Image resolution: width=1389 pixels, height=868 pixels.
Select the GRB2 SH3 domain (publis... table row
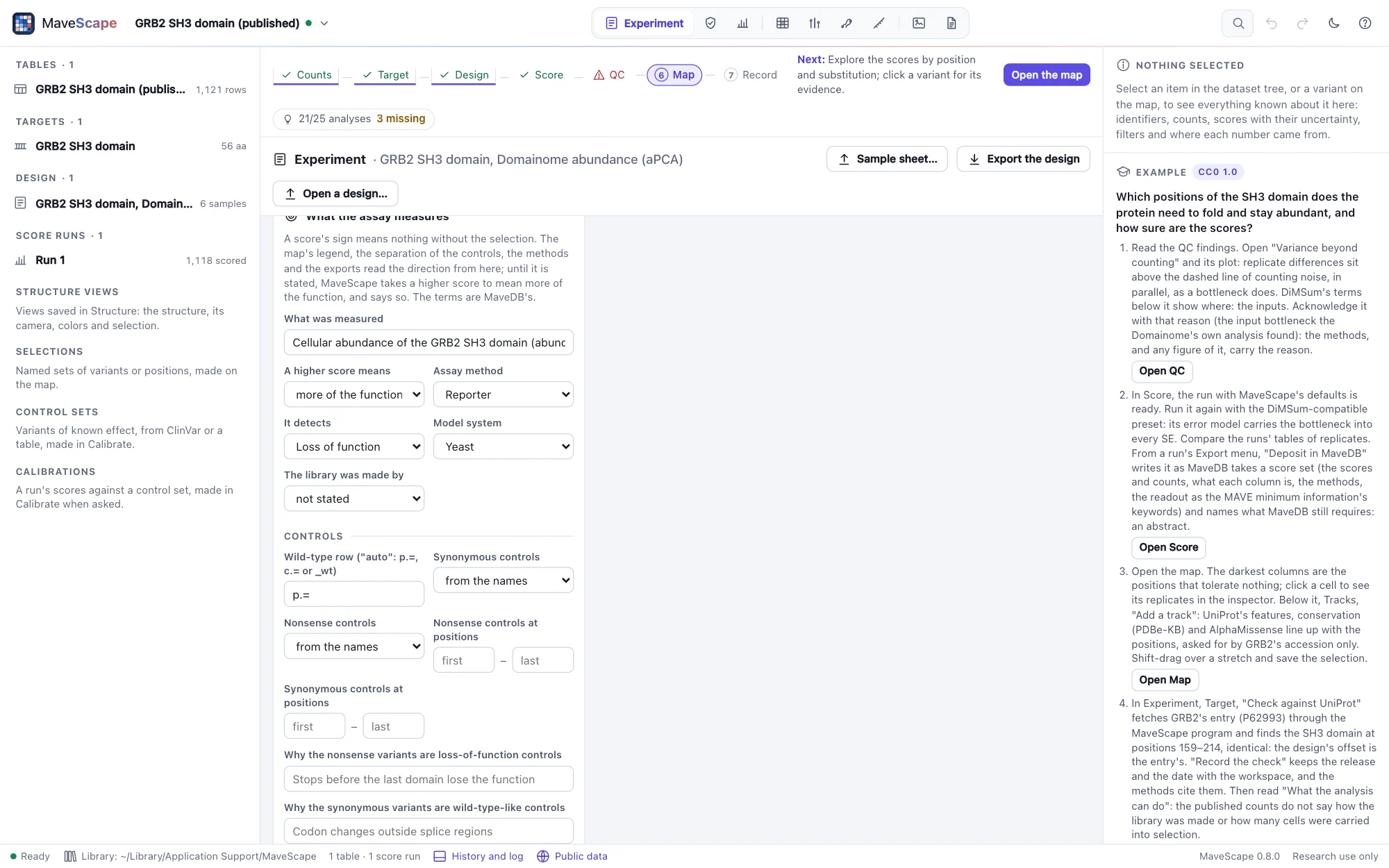[x=131, y=90]
